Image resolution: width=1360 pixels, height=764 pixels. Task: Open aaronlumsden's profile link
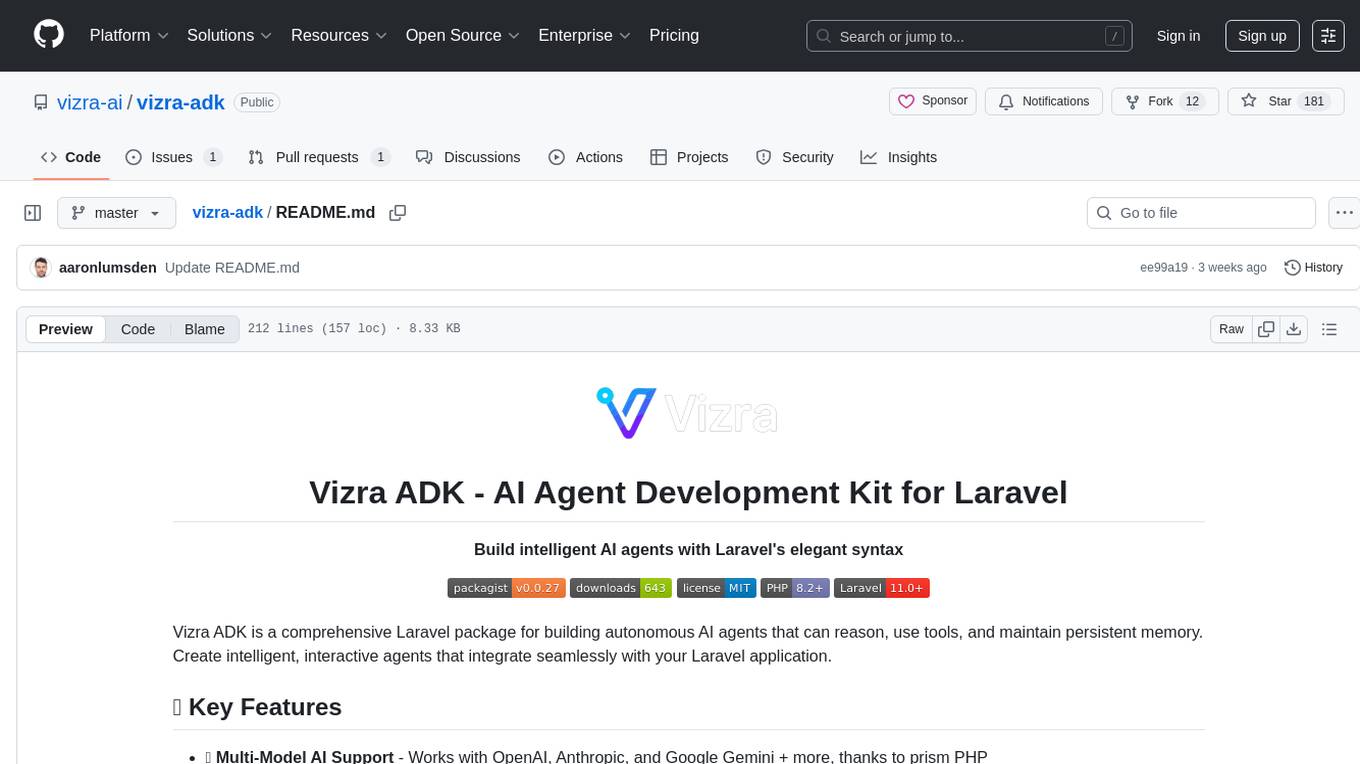(108, 268)
